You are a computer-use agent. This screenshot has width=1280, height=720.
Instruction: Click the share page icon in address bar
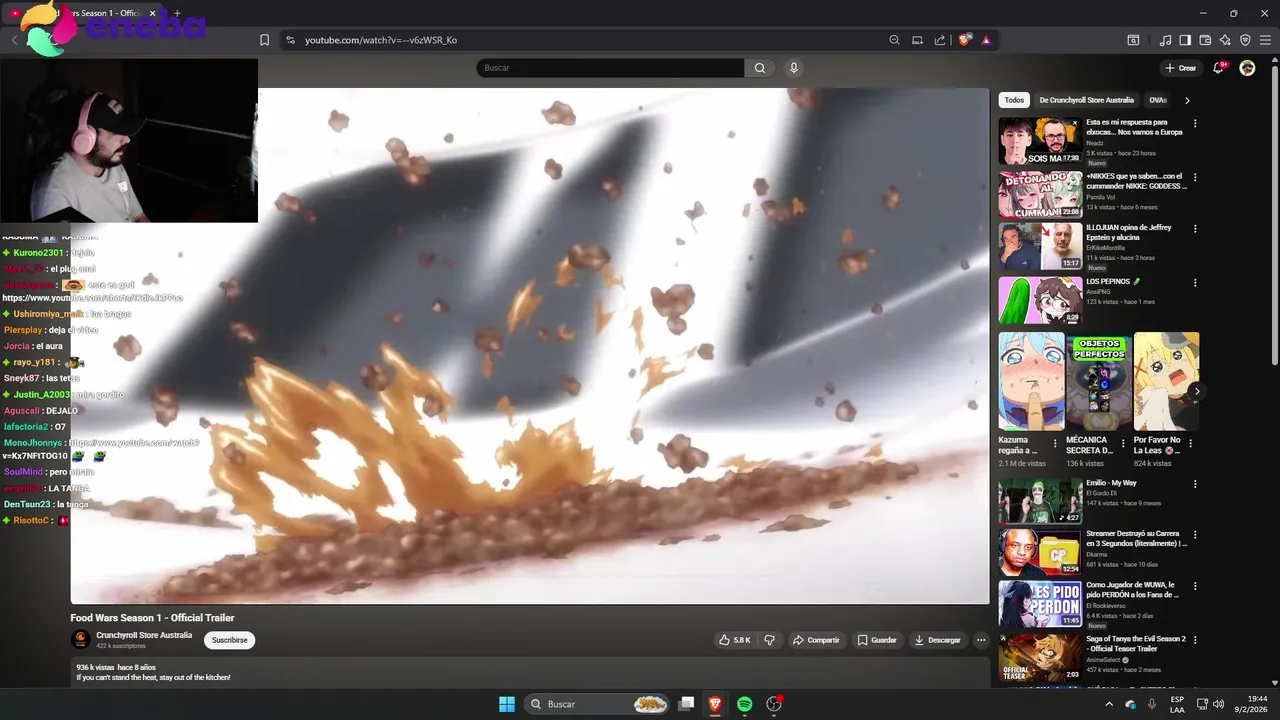[x=940, y=40]
